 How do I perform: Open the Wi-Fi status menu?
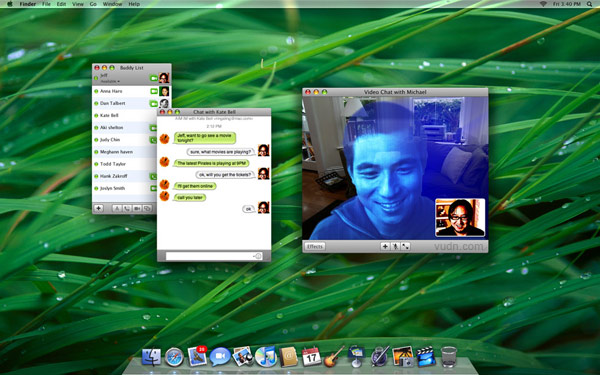tap(543, 4)
